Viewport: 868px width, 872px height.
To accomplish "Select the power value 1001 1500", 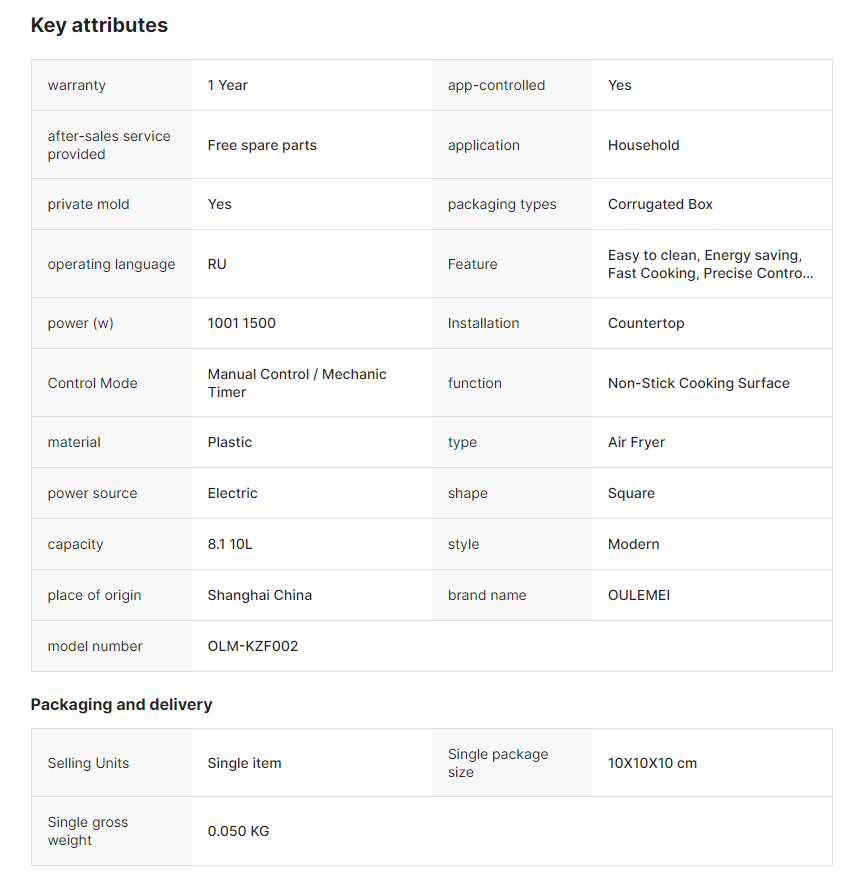I will pos(242,323).
